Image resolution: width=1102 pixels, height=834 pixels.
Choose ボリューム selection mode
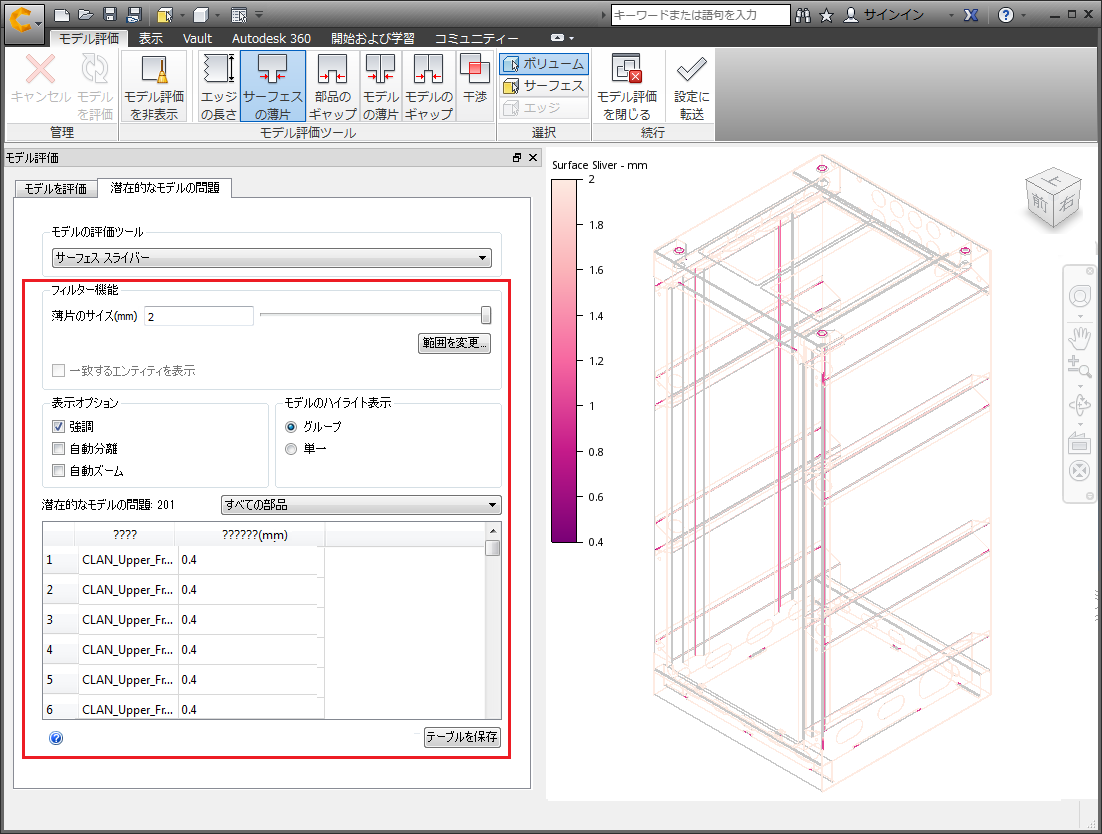[x=544, y=64]
